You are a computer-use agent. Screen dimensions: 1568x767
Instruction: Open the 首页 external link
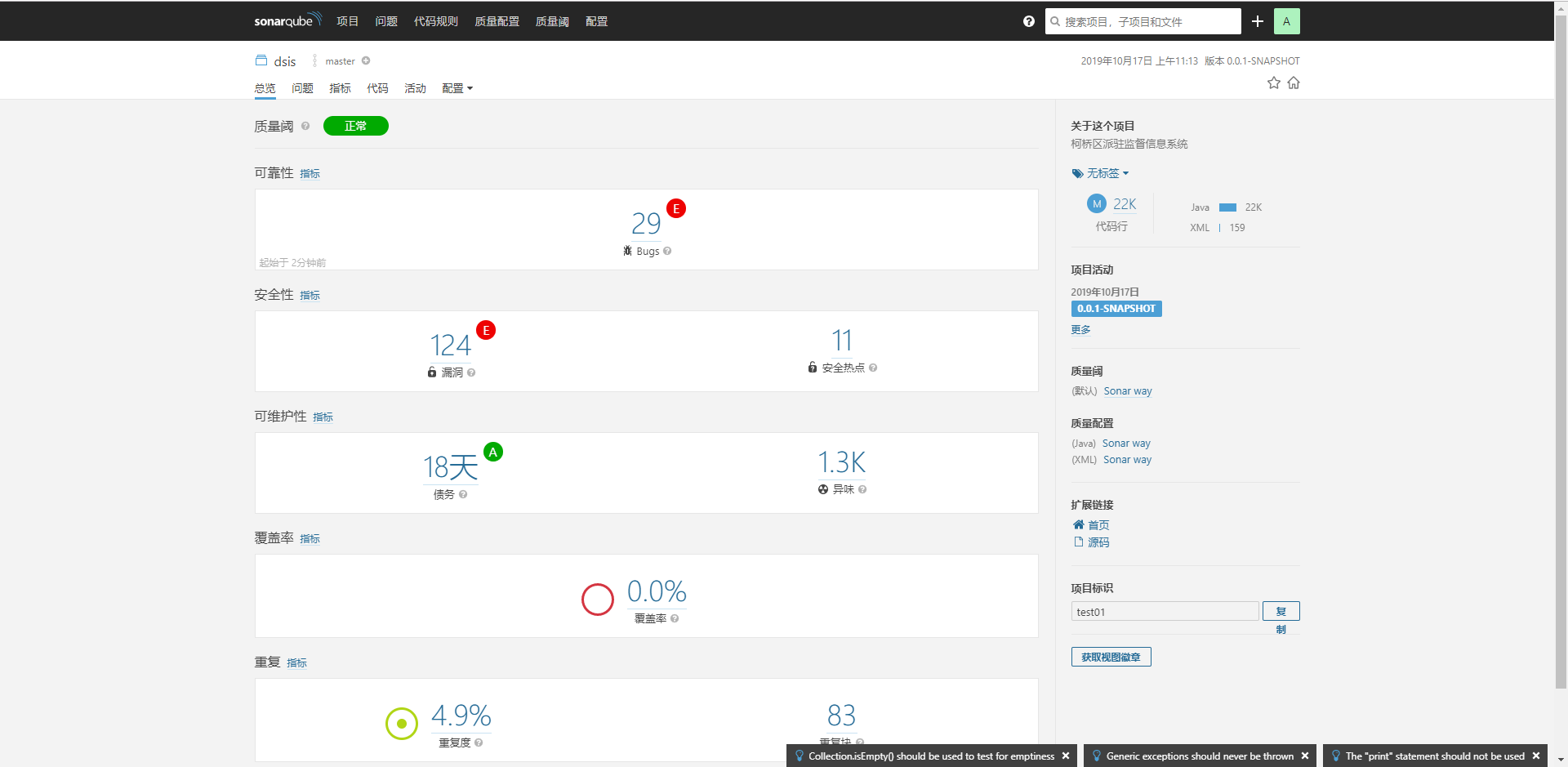(1091, 524)
